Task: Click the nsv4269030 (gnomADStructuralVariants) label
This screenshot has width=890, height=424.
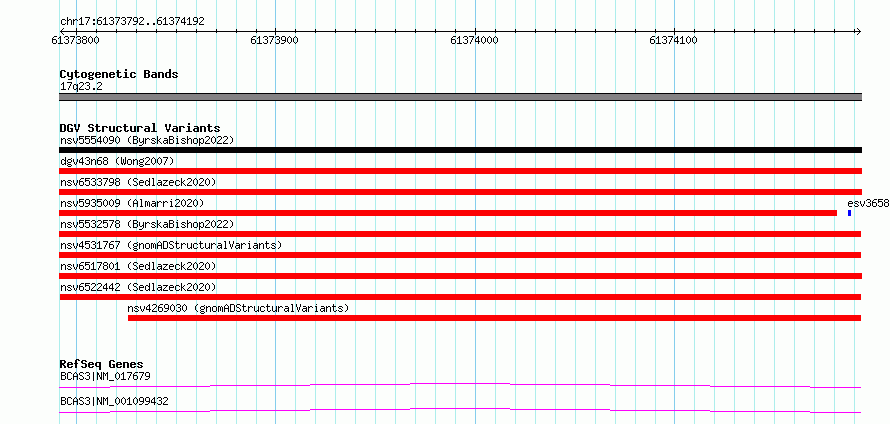Action: pyautogui.click(x=238, y=308)
